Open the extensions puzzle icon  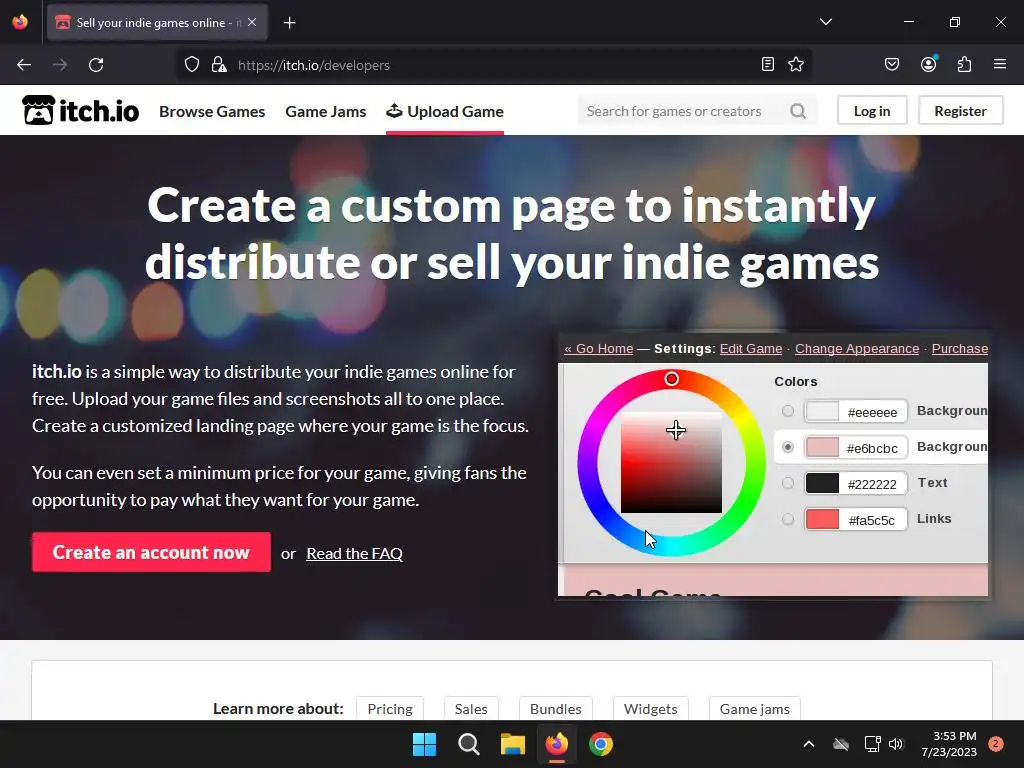964,64
